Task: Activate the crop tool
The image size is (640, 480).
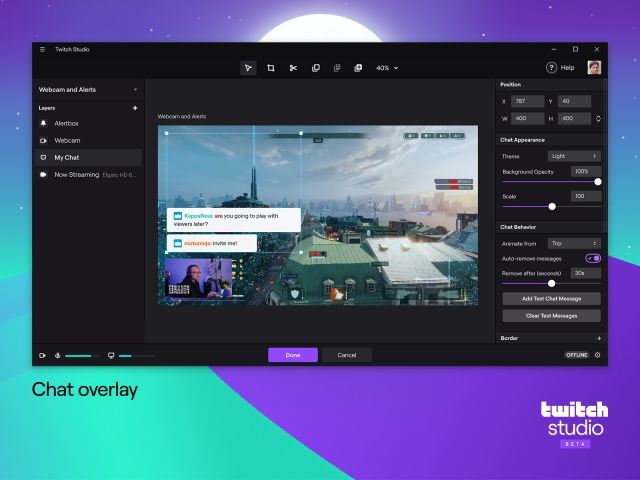Action: pyautogui.click(x=271, y=68)
